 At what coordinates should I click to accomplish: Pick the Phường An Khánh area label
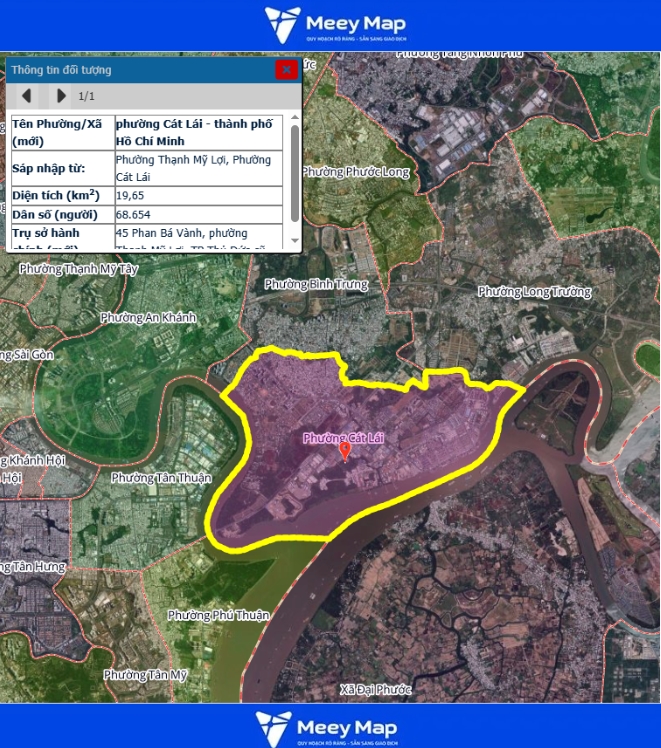click(149, 318)
